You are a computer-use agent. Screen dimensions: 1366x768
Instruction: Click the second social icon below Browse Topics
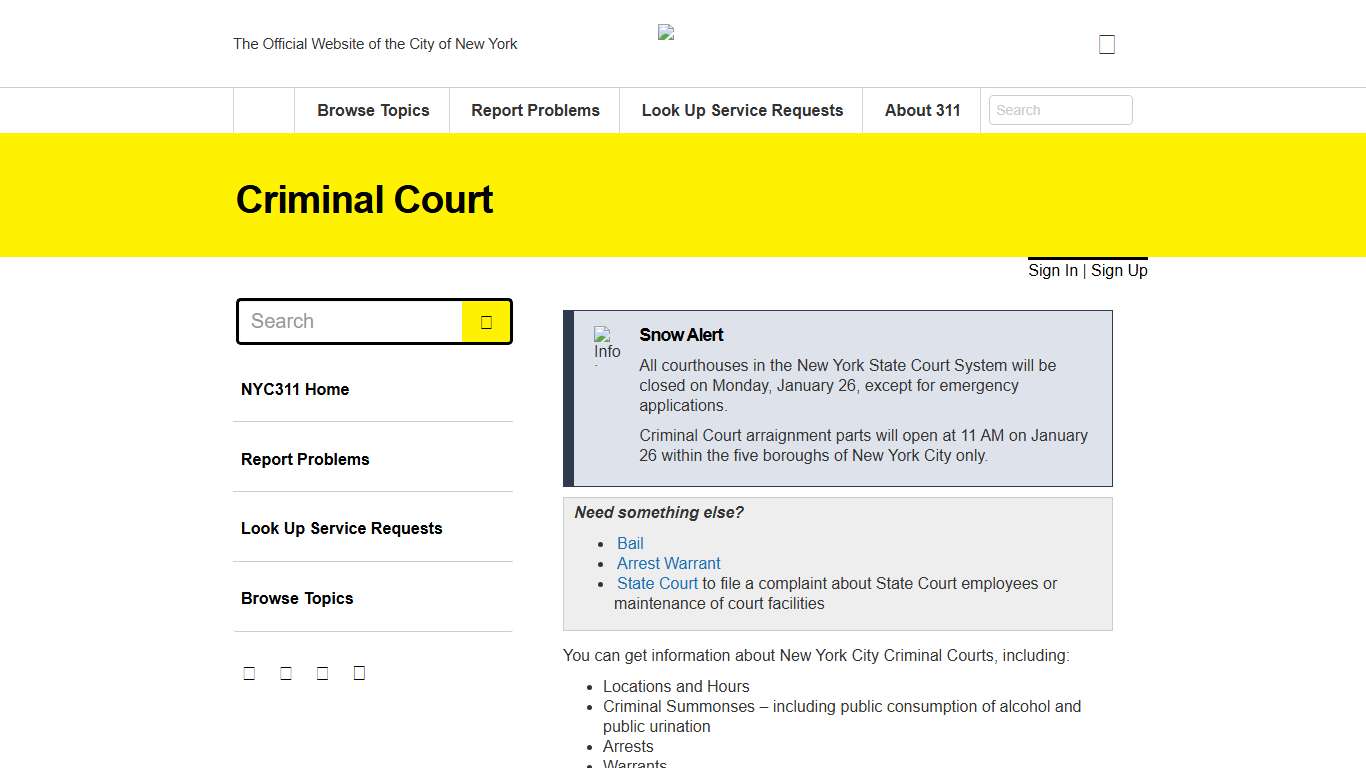[x=286, y=672]
